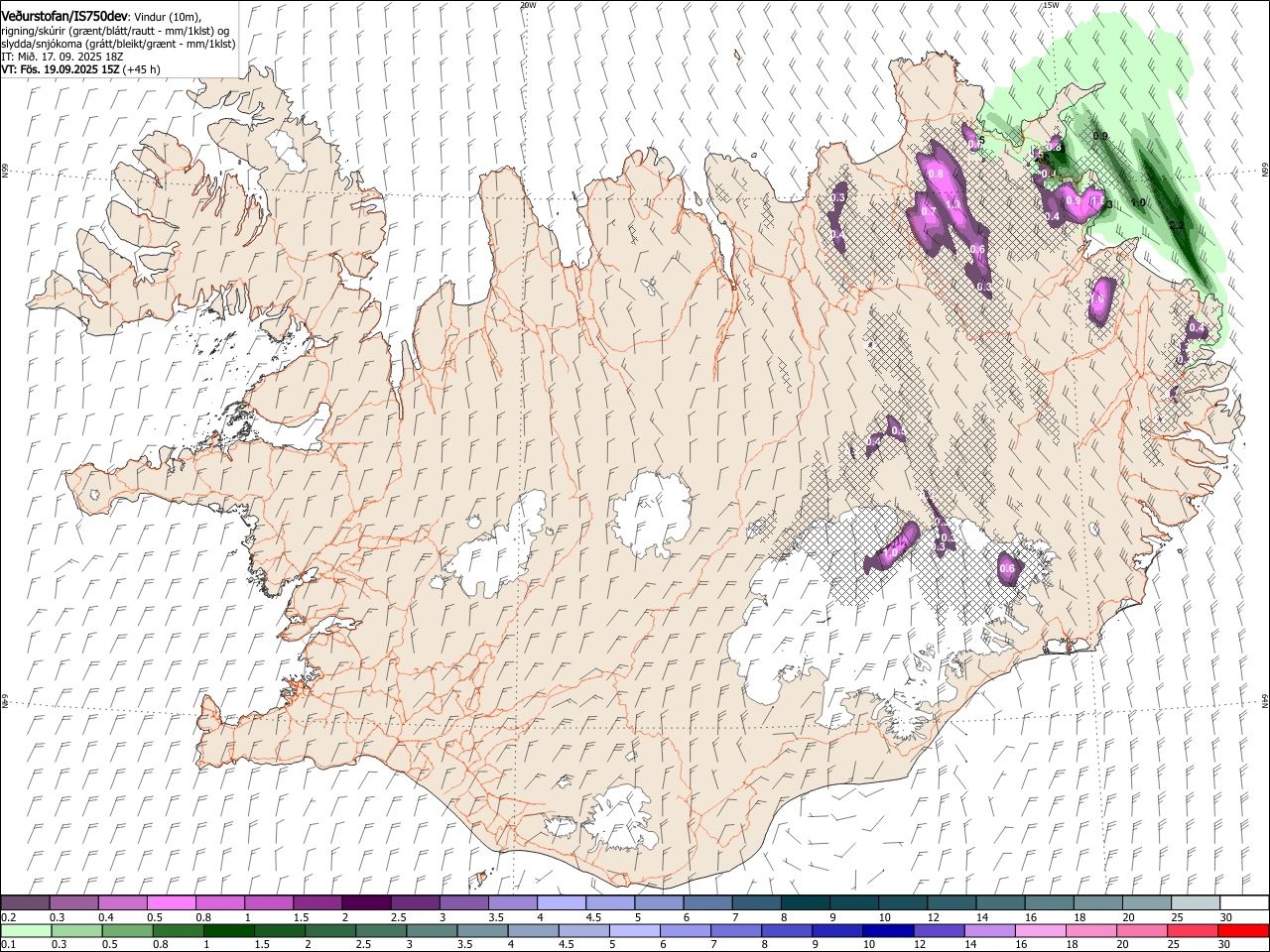1270x952 pixels.
Task: Click the light gray 25–30 swatch in the top legend row
Action: [1195, 903]
